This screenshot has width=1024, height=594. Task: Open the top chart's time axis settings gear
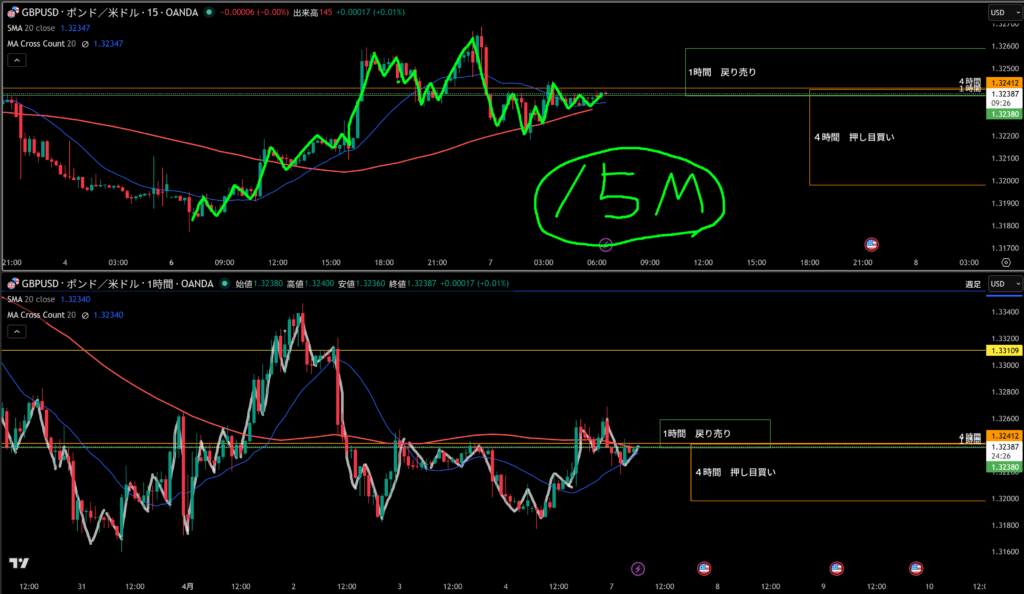(x=1005, y=262)
